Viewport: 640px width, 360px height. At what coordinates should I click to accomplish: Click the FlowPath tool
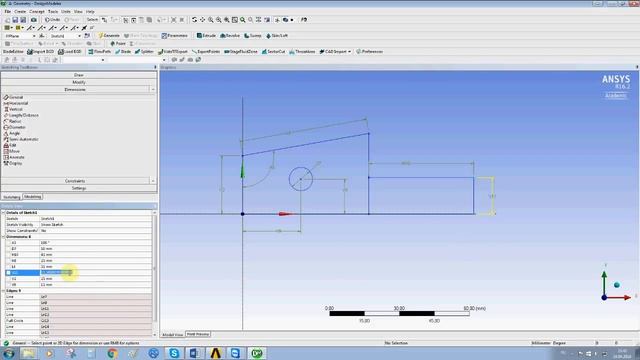pyautogui.click(x=100, y=52)
